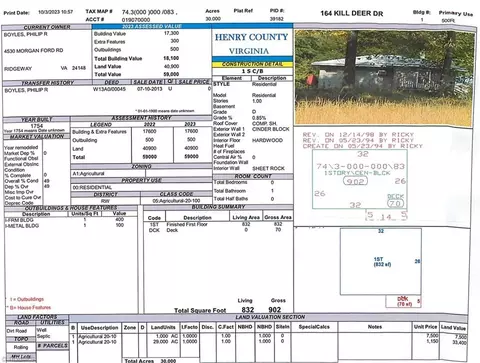Click the 'HENRY COUNTY' title text
The height and width of the screenshot is (363, 480).
tap(251, 37)
